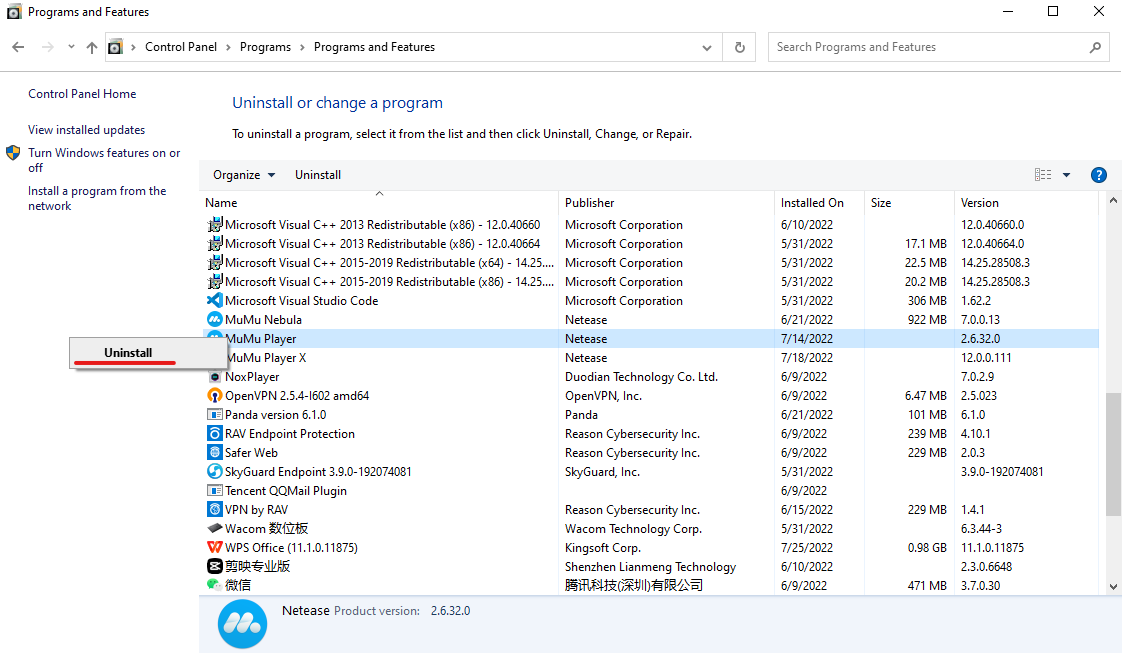
Task: Click the NoxPlayer icon
Action: click(x=214, y=377)
